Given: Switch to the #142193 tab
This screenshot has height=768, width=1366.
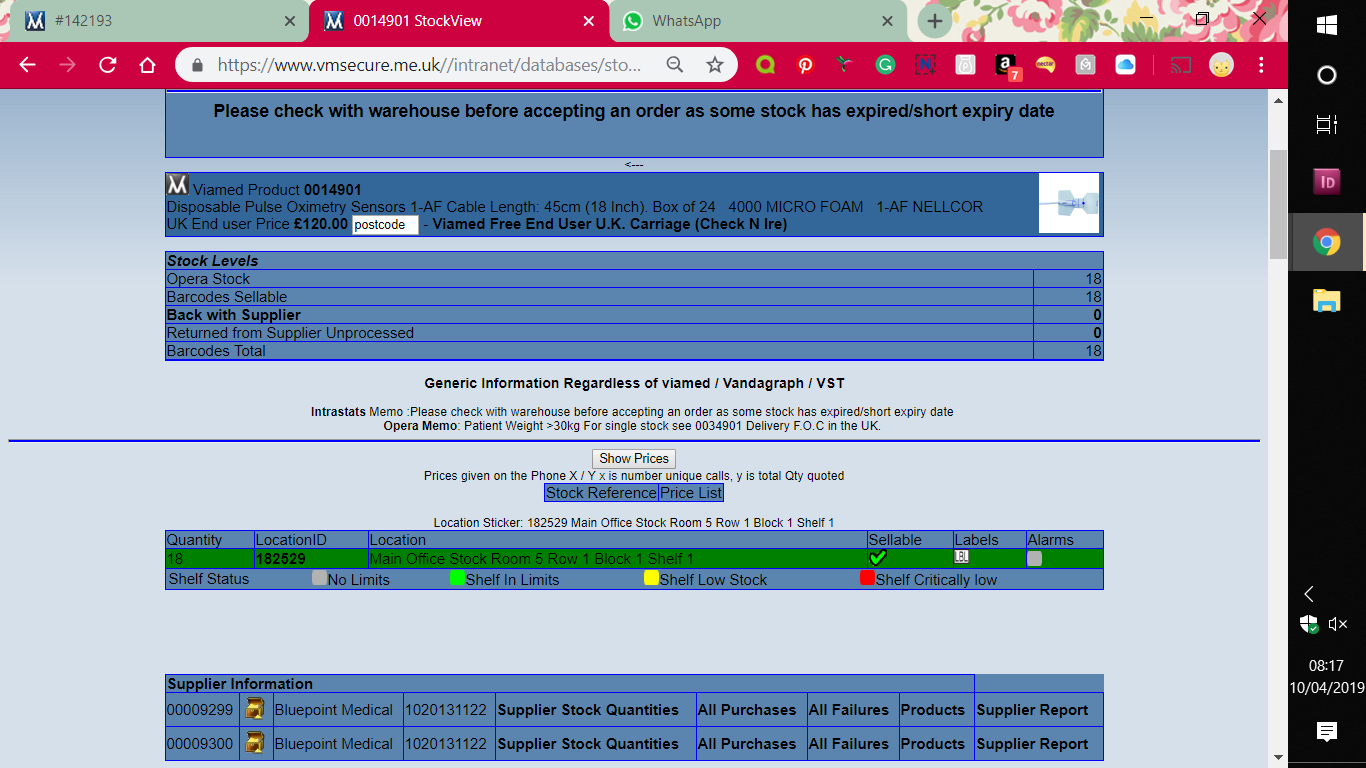Looking at the screenshot, I should 150,21.
